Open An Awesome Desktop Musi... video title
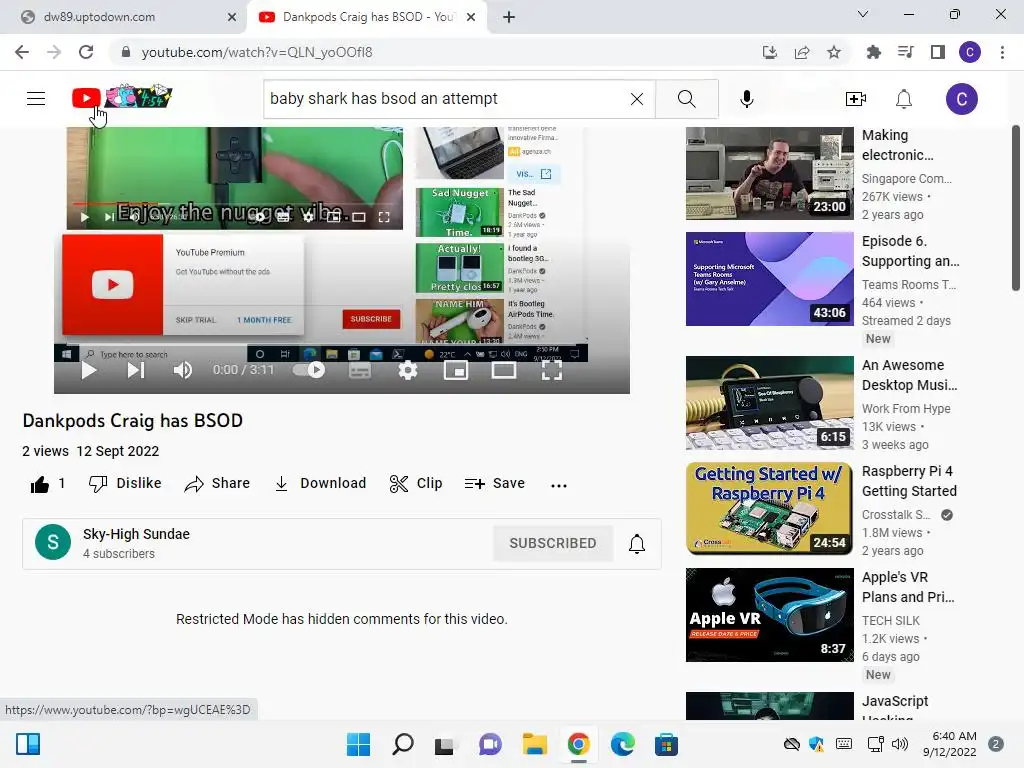The image size is (1024, 768). (909, 375)
